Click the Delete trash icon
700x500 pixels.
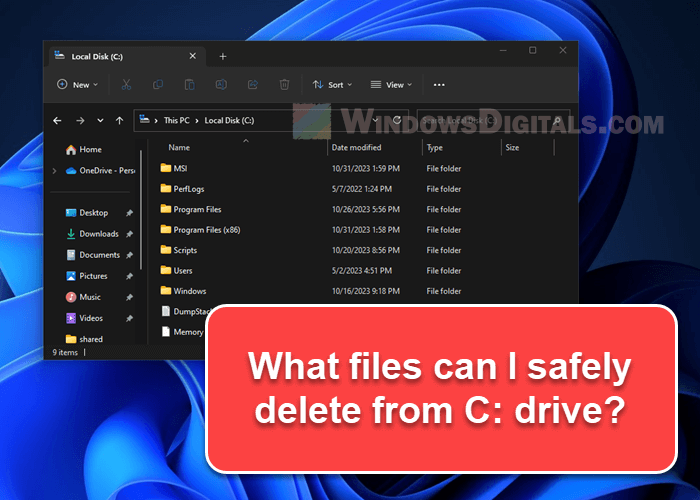(284, 84)
